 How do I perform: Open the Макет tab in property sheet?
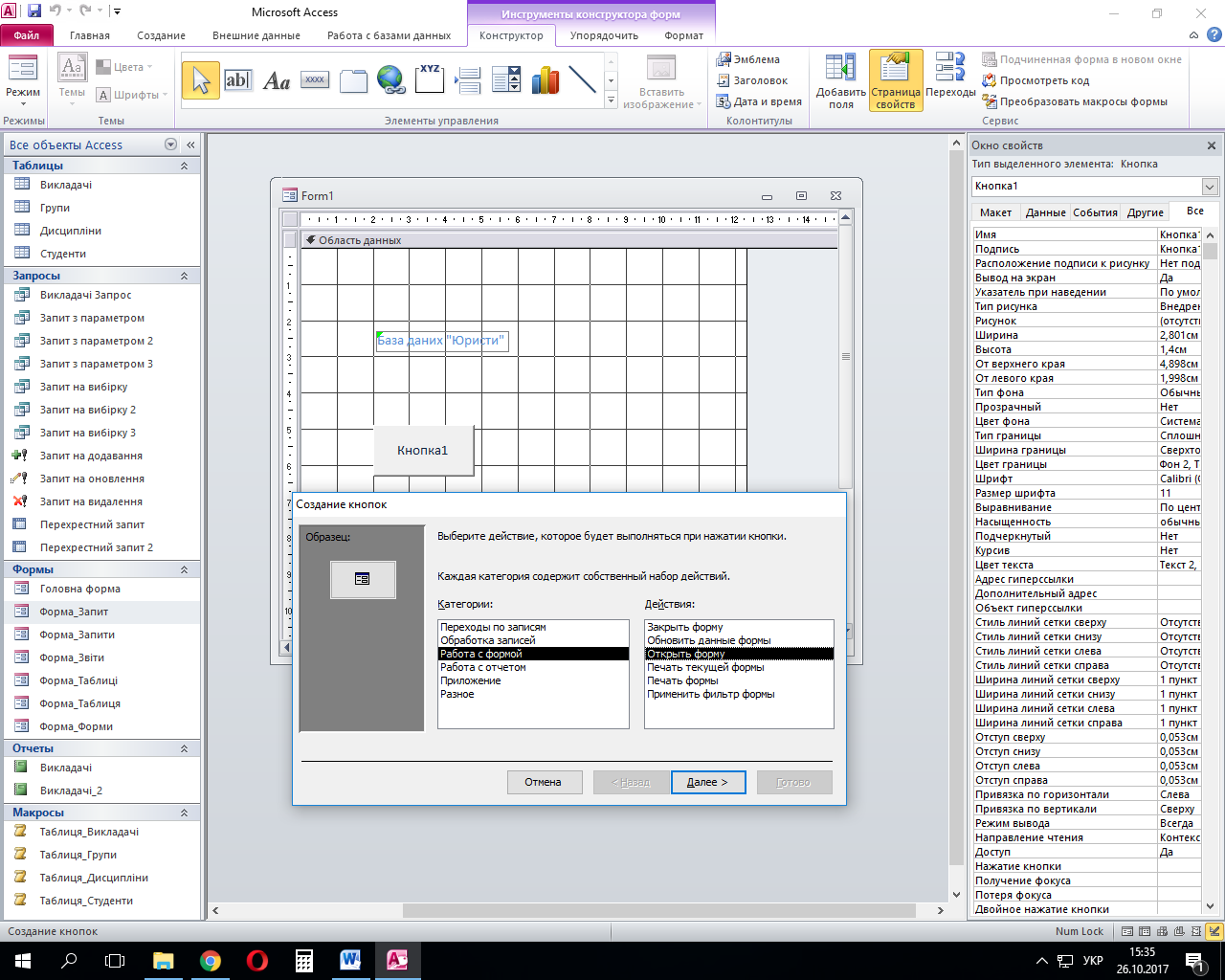click(x=995, y=212)
